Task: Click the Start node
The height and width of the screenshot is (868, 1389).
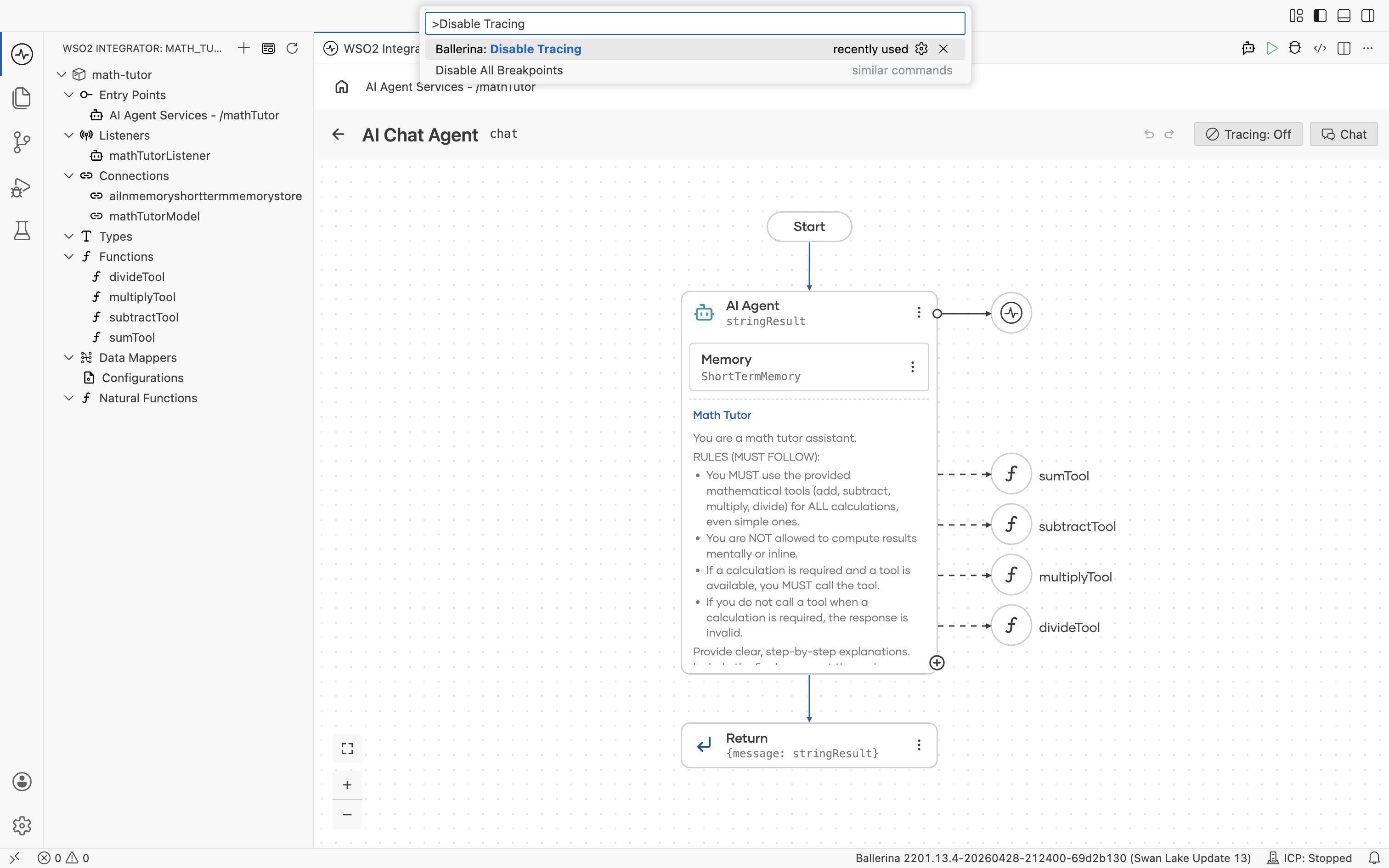Action: coord(809,227)
